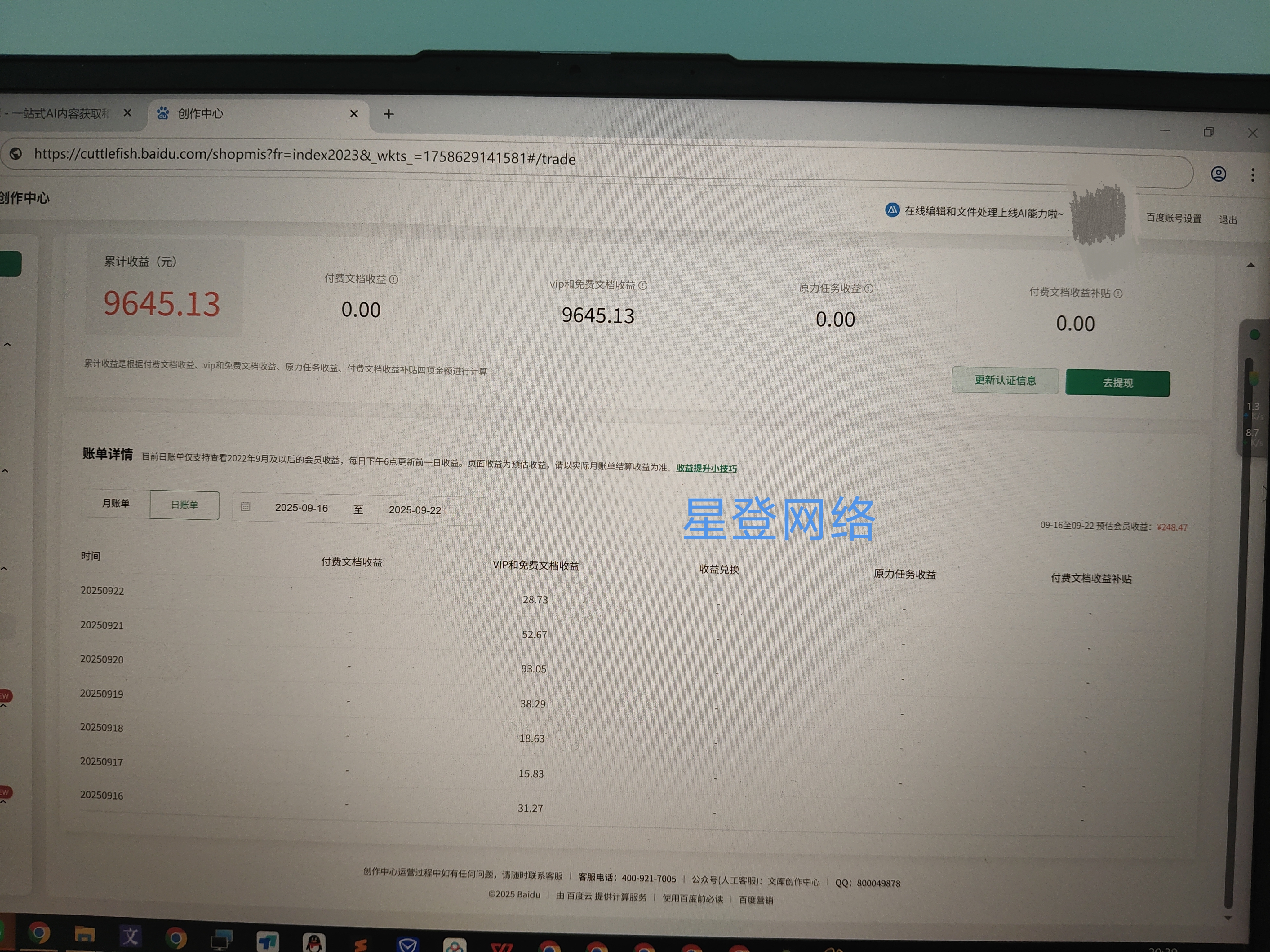Open the calendar icon in date range
The height and width of the screenshot is (952, 1270).
click(x=246, y=507)
